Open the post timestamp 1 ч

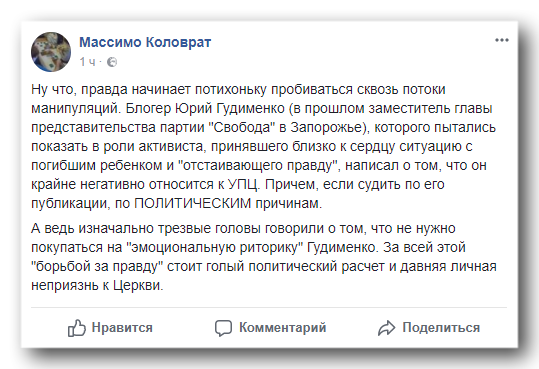point(87,62)
